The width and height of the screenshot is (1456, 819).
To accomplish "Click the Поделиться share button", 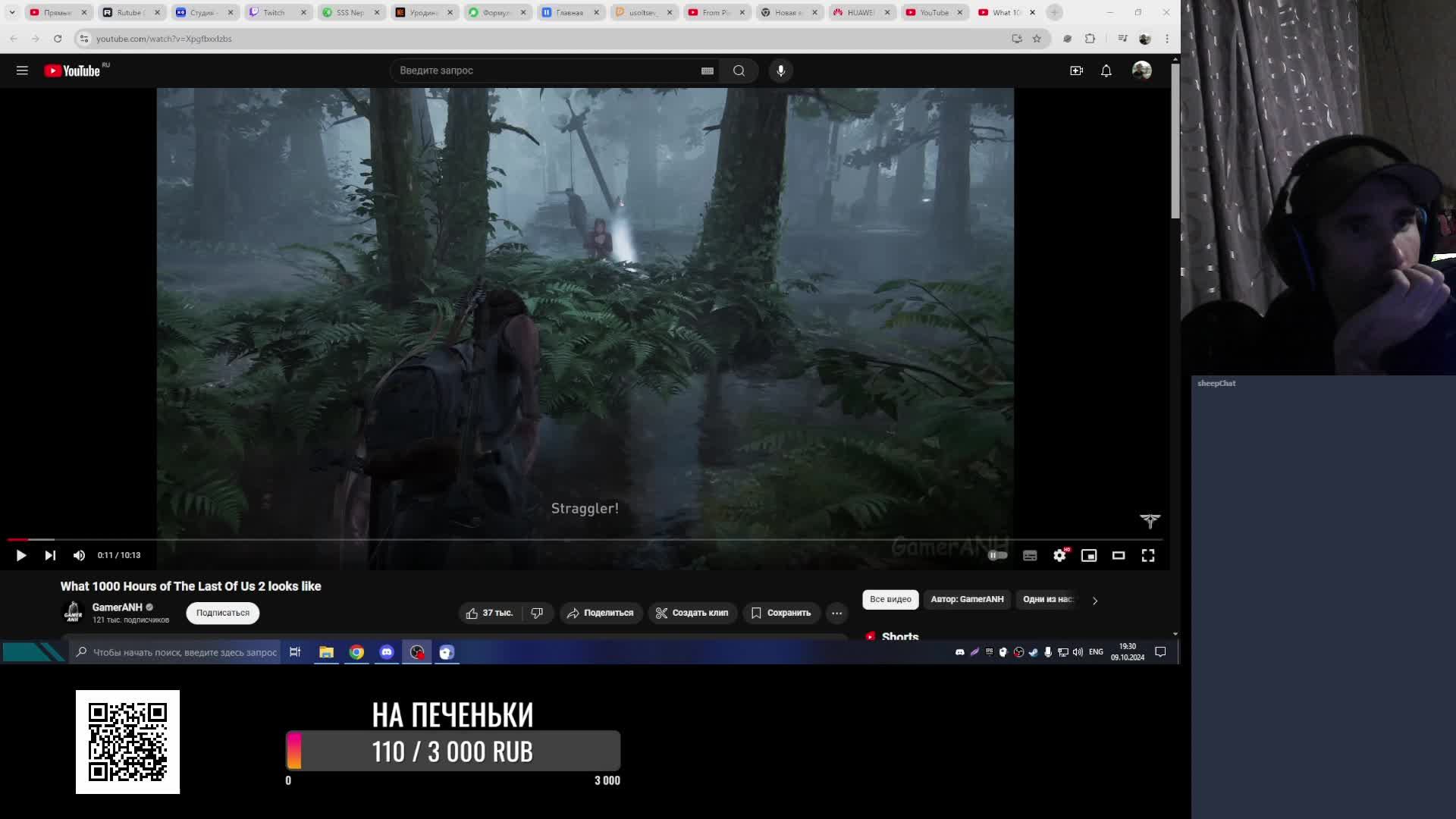I will point(601,613).
